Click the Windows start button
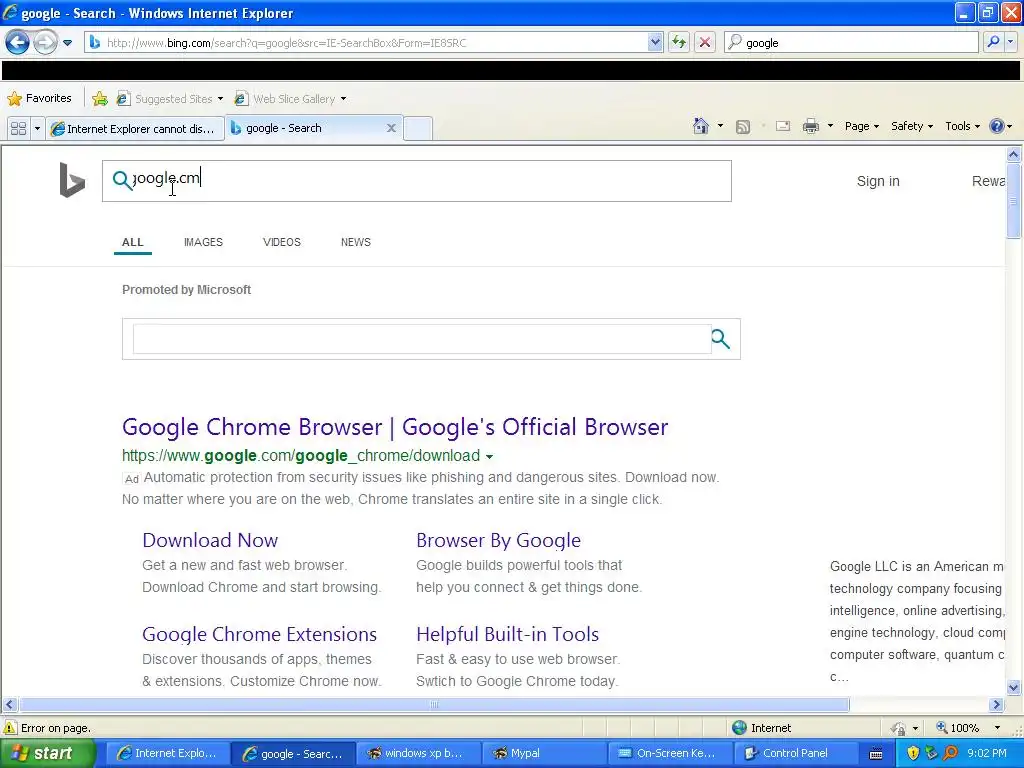This screenshot has width=1024, height=768. click(47, 754)
